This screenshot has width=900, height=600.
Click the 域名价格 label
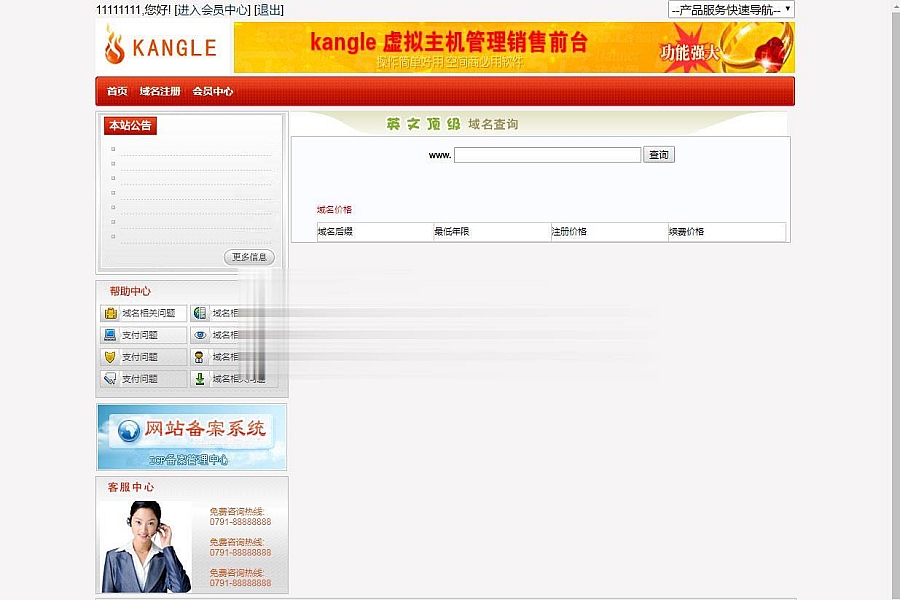coord(334,210)
